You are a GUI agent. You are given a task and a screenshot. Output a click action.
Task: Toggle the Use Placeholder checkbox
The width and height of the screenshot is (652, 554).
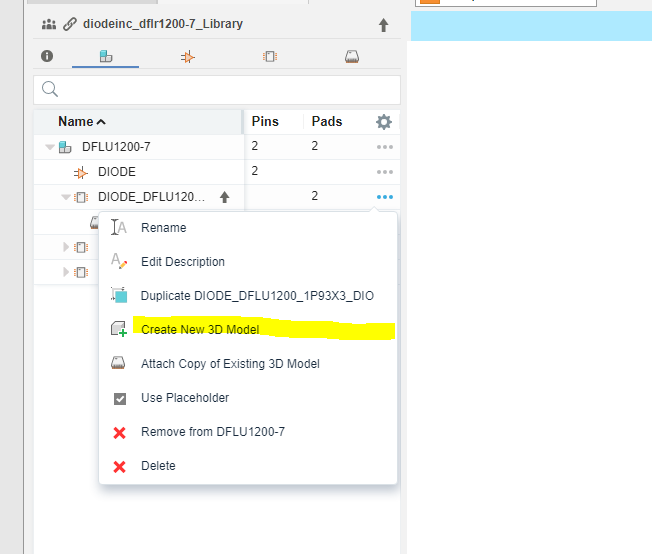(x=120, y=398)
